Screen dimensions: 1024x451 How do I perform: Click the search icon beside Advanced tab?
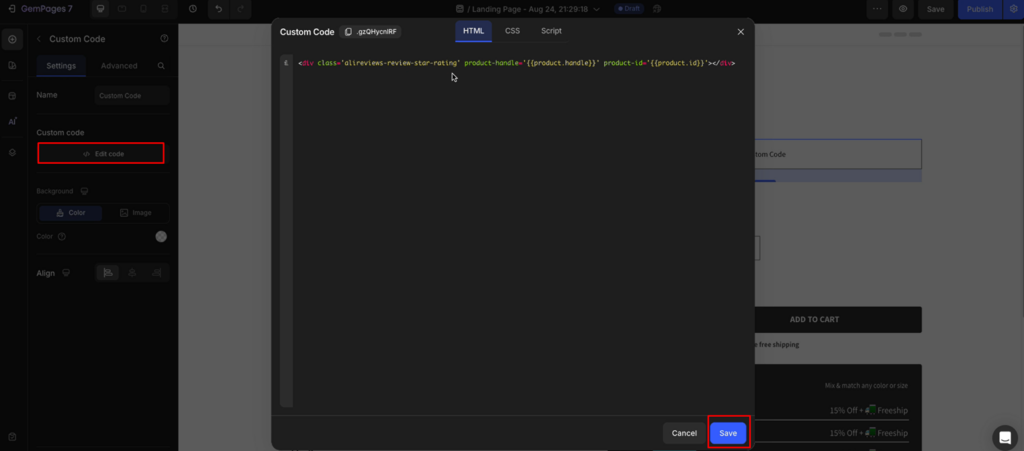pyautogui.click(x=161, y=66)
